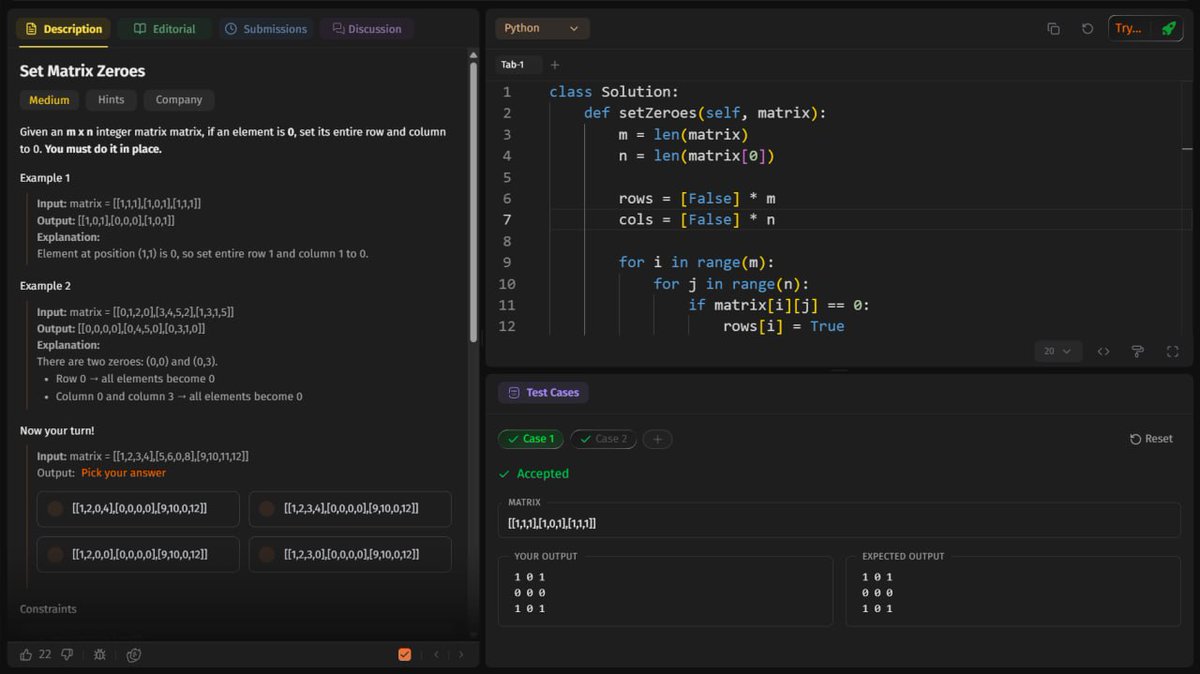Open the font size 20 dropdown

tap(1057, 351)
